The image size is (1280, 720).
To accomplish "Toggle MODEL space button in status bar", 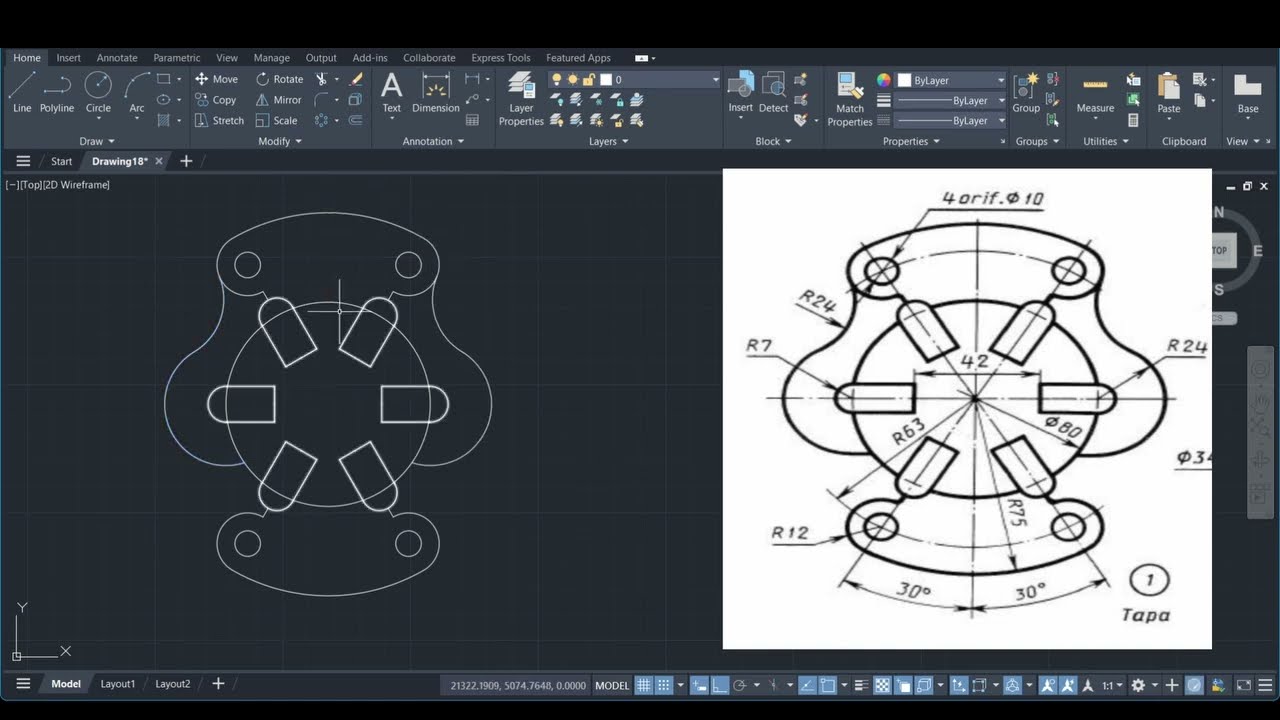I will coord(612,685).
